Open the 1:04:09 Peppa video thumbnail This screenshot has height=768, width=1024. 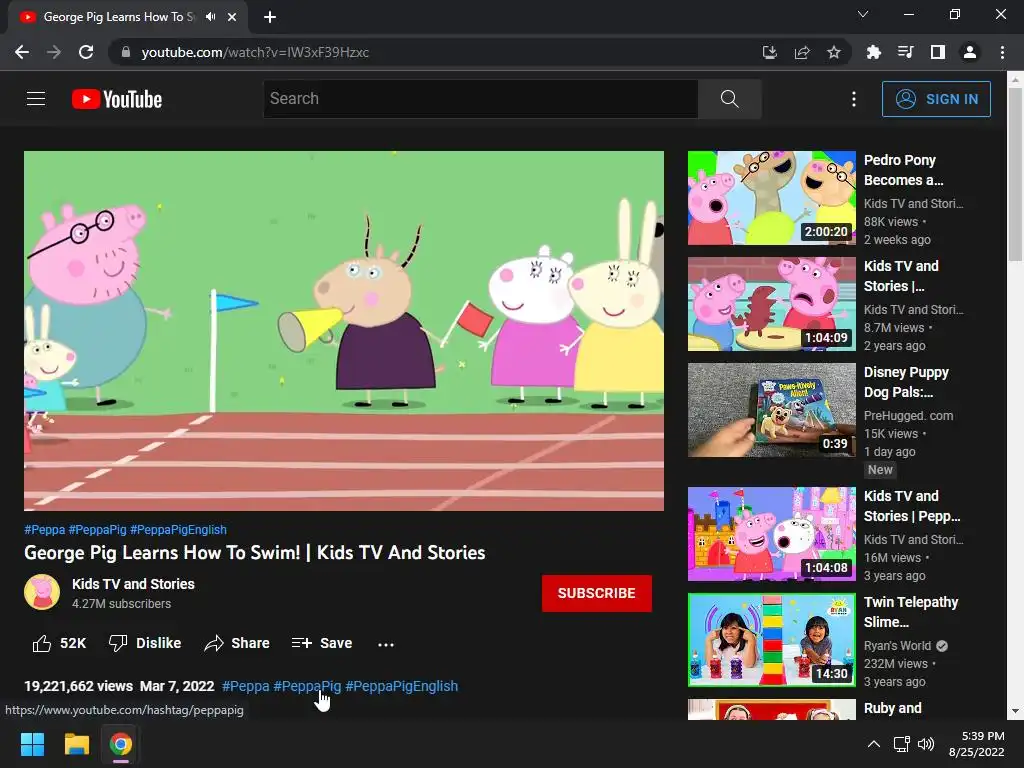(772, 304)
